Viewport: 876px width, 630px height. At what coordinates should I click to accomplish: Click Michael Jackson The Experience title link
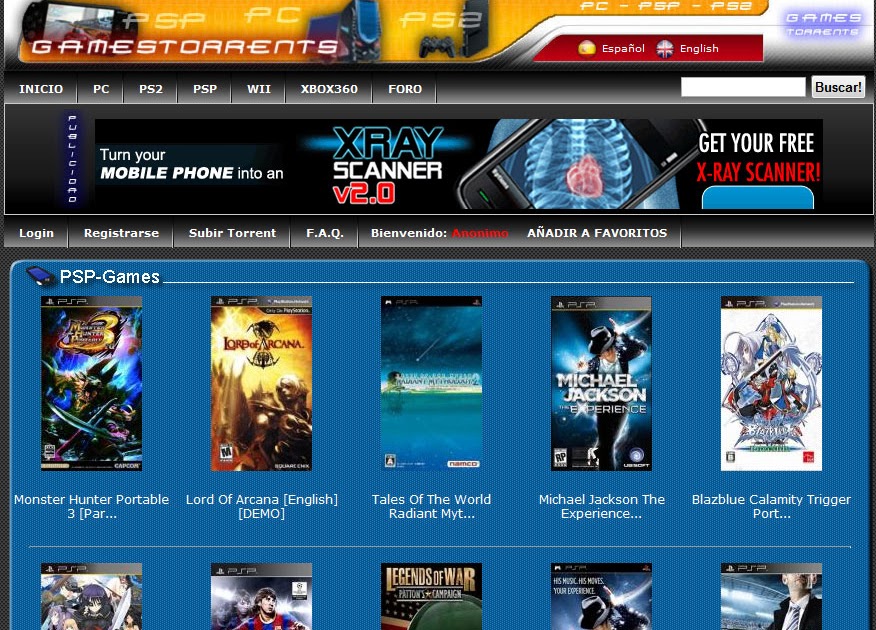coord(602,506)
